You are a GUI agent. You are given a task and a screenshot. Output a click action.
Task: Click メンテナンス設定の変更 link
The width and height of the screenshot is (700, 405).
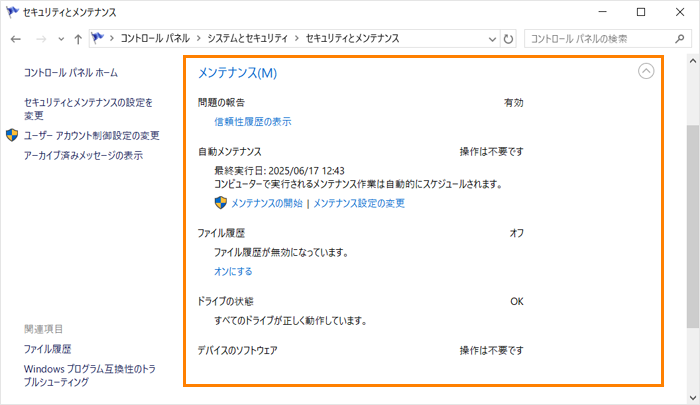[359, 203]
